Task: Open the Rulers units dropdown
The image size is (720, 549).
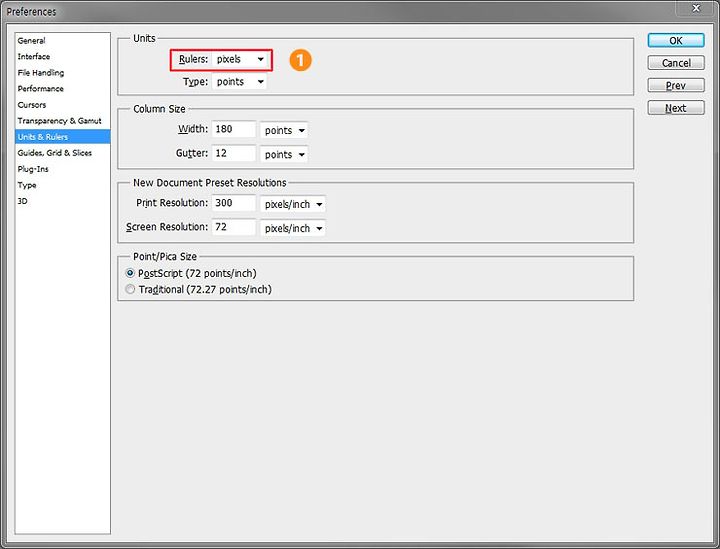Action: [240, 60]
